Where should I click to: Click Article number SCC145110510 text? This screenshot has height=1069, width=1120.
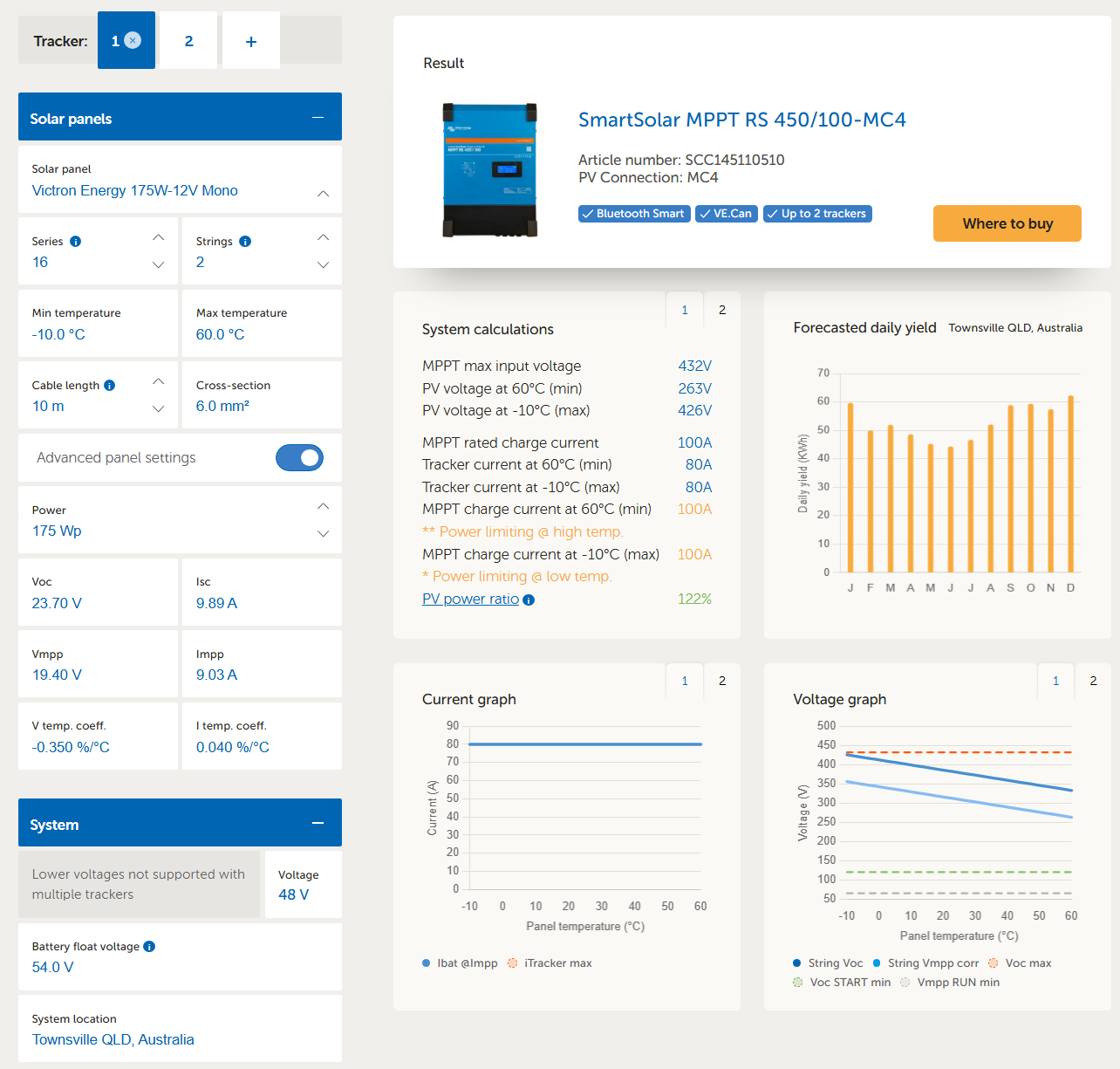(681, 160)
